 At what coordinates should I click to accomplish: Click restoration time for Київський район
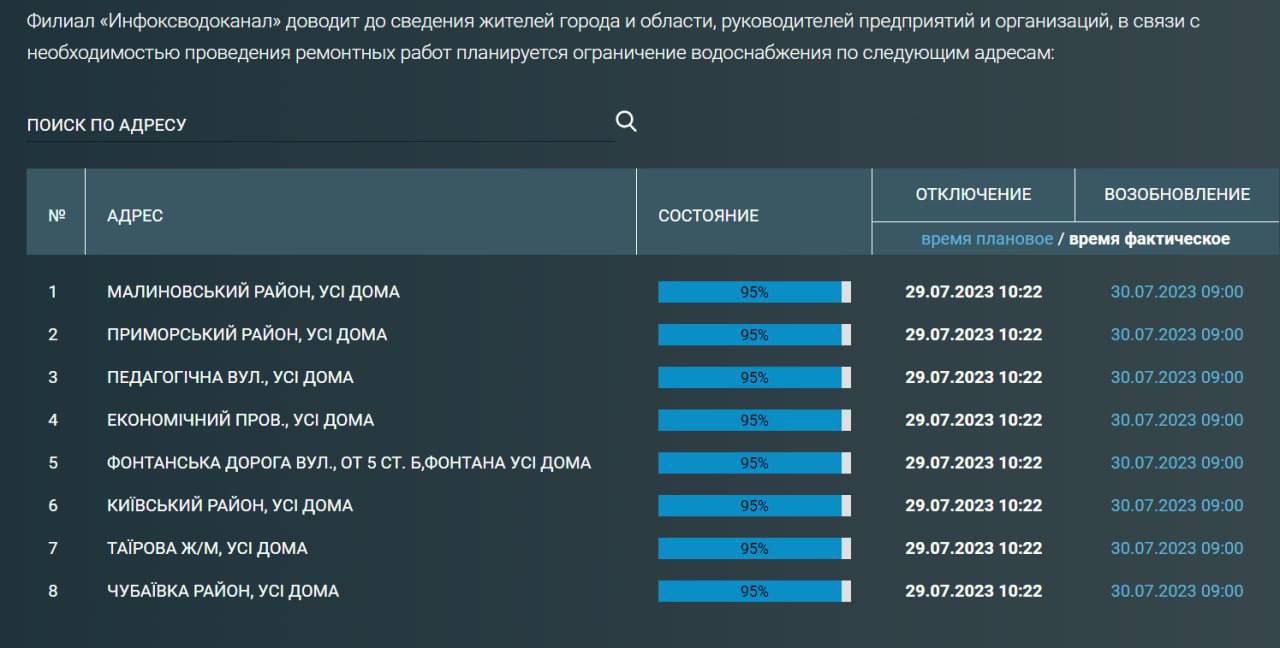(x=1177, y=506)
